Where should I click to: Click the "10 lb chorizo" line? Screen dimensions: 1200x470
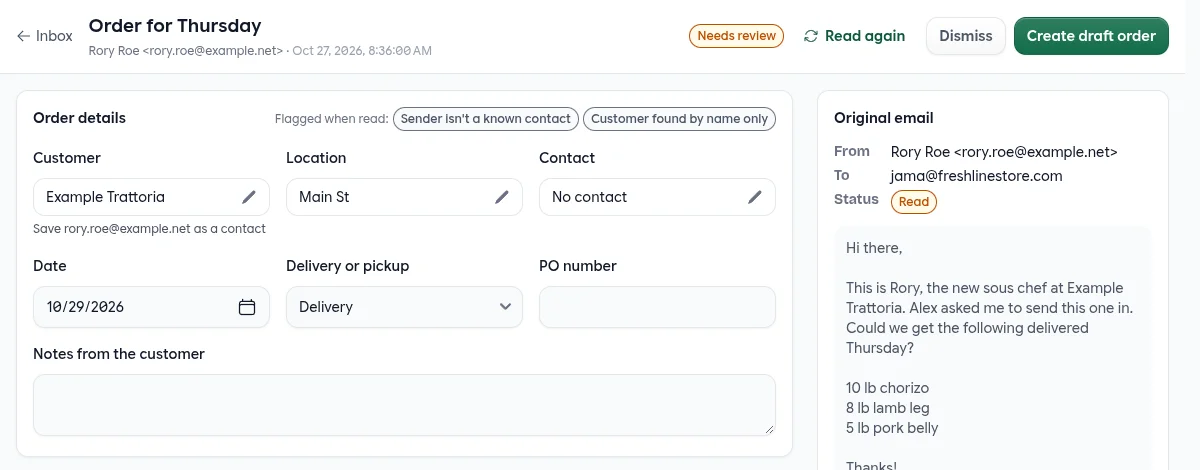pos(888,388)
